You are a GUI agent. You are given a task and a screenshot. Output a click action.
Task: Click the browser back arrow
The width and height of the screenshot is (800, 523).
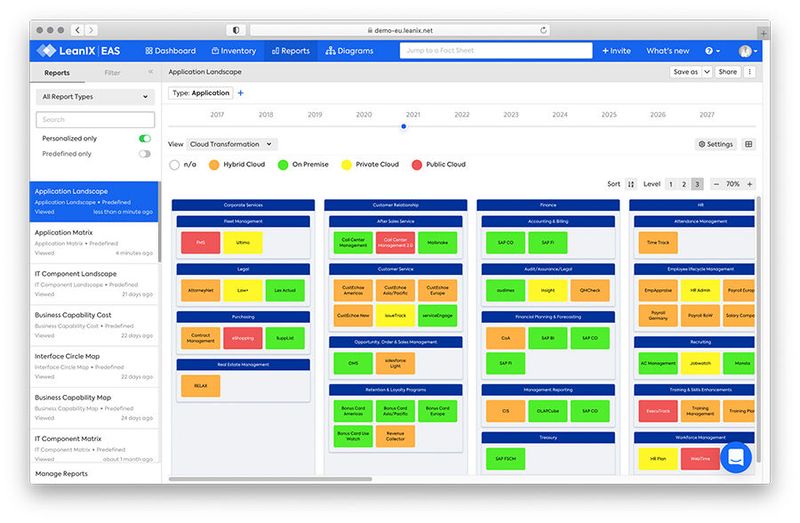tap(78, 30)
